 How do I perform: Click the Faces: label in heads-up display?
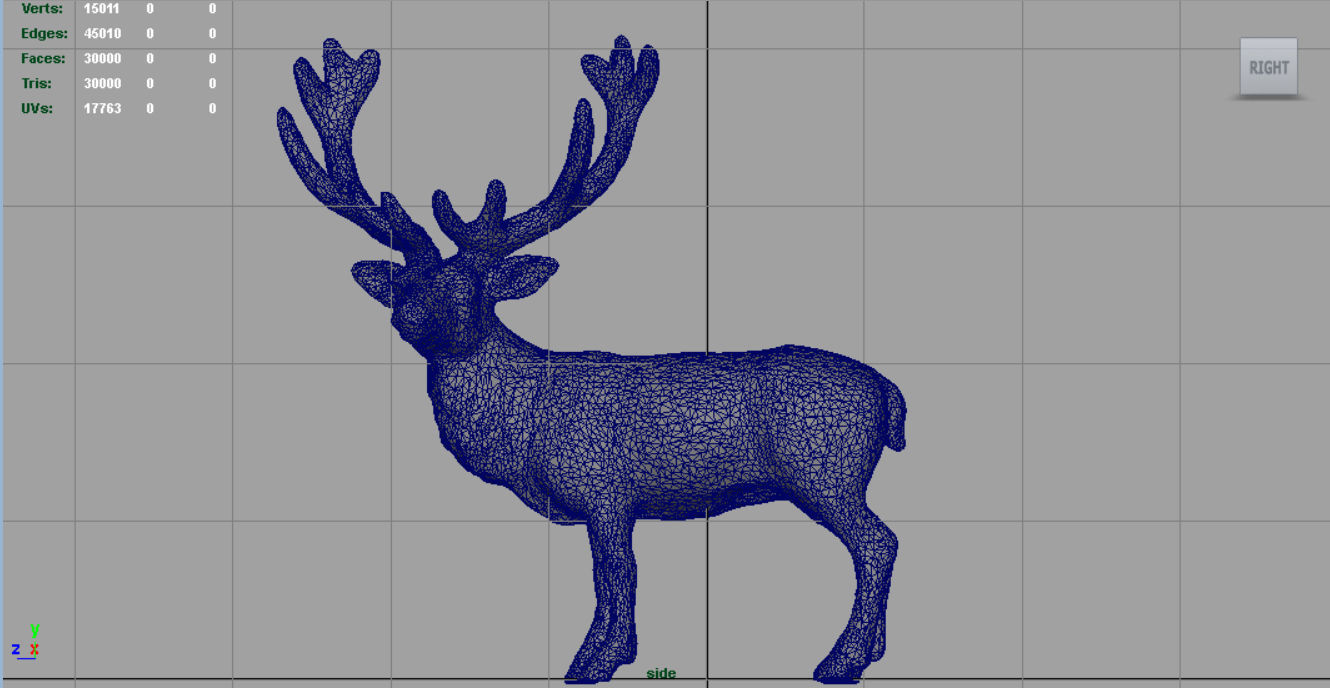[43, 58]
